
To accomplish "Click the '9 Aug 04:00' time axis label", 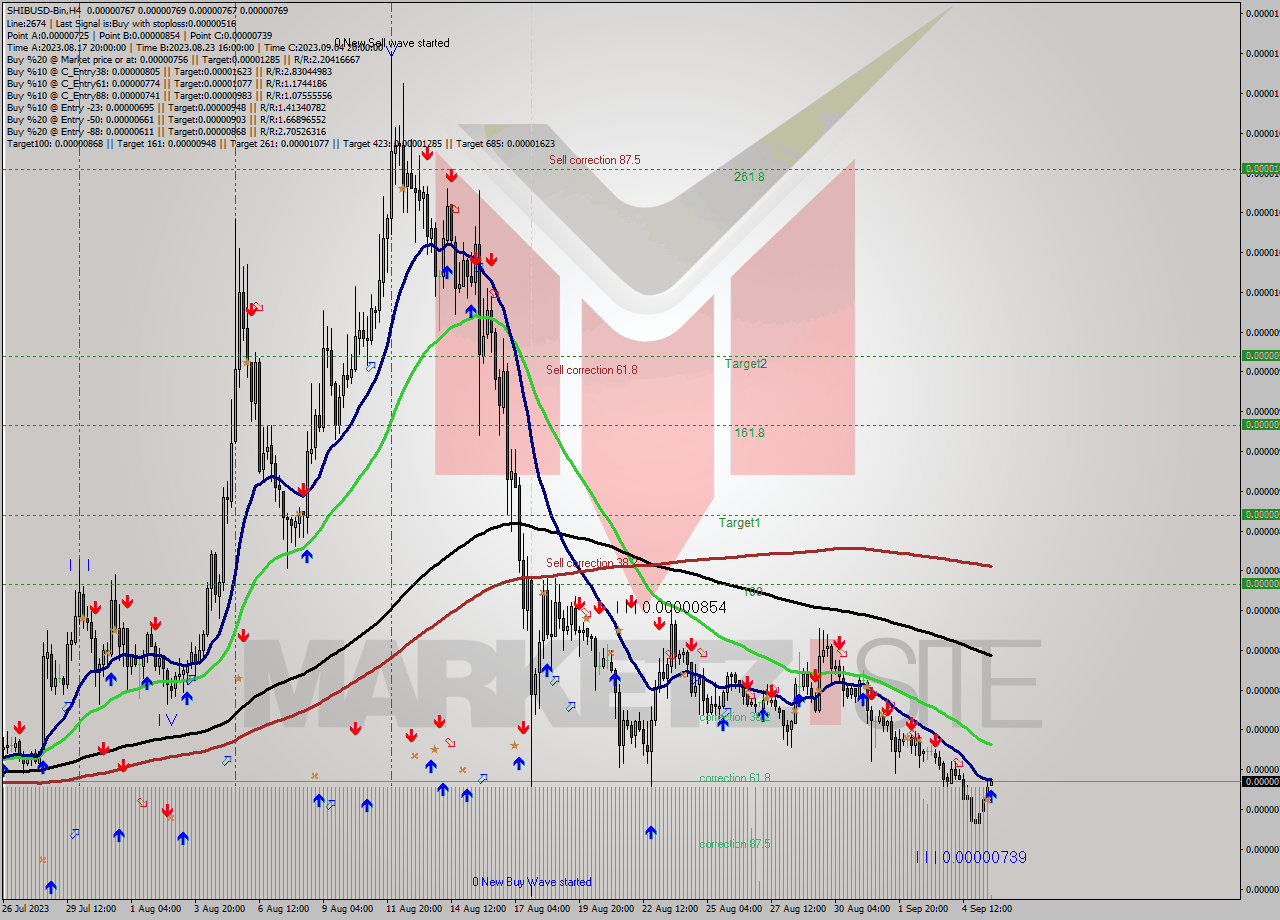I will click(347, 908).
